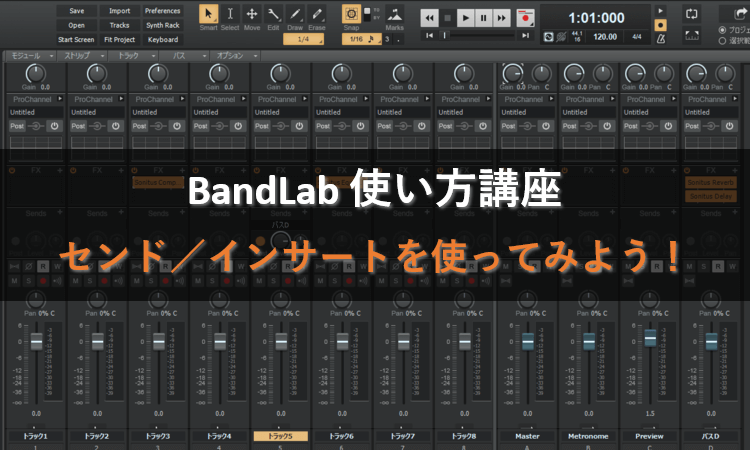Select the プロジェ... radio option
The image size is (750, 450).
click(722, 30)
